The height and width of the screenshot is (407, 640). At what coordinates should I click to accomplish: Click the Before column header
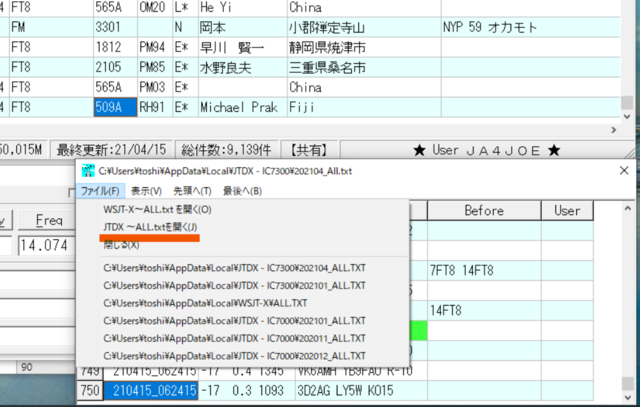click(484, 211)
